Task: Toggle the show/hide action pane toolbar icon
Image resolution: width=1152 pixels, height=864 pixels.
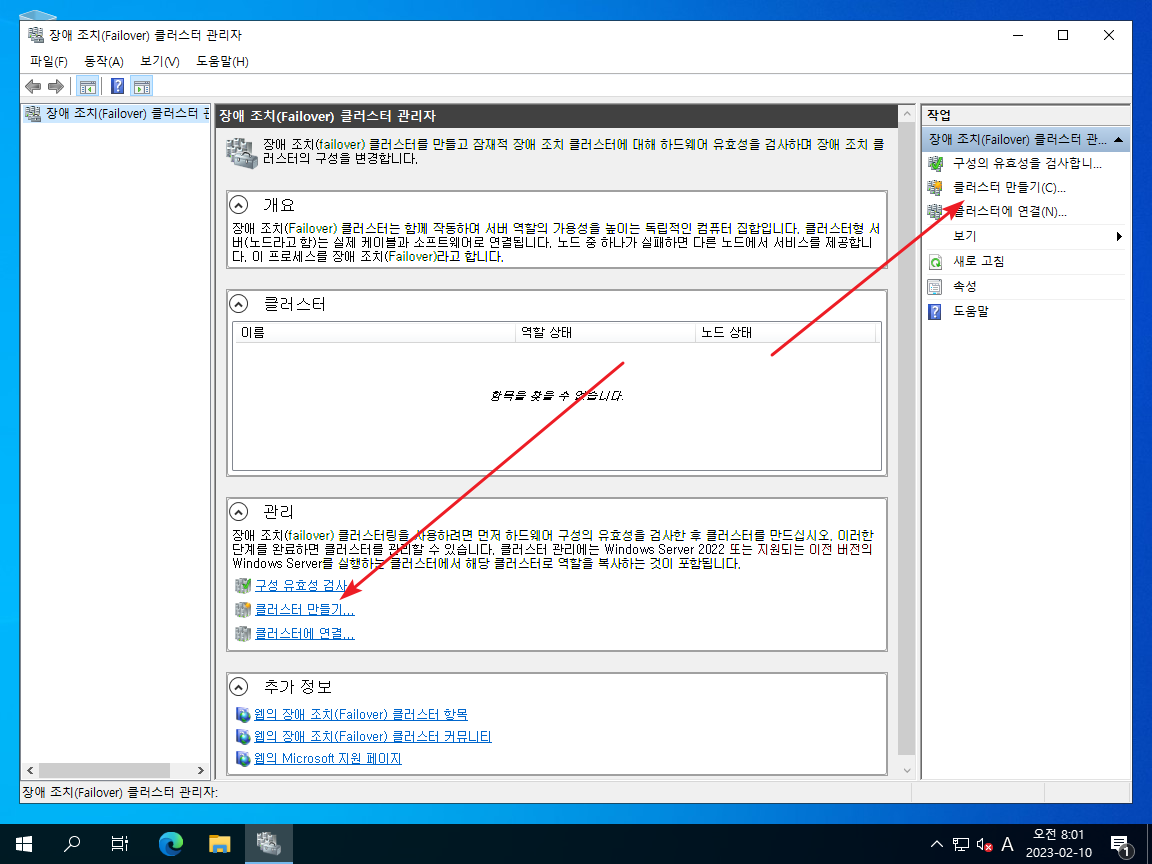Action: tap(142, 87)
